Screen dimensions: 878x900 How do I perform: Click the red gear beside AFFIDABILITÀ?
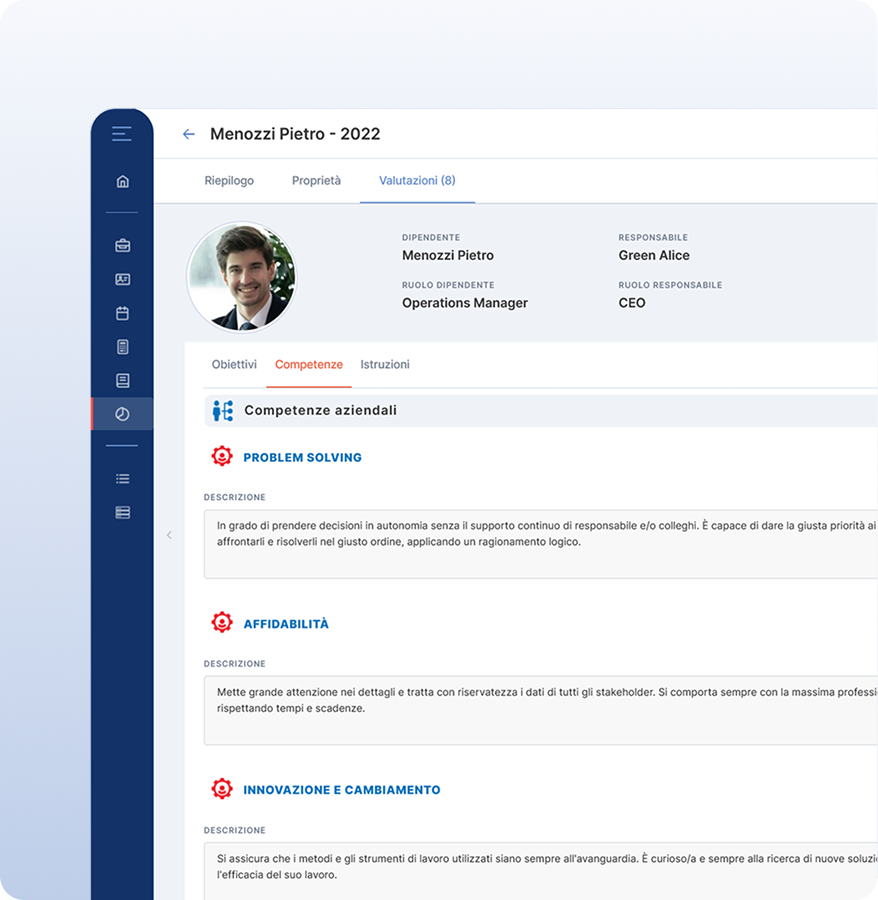coord(222,622)
